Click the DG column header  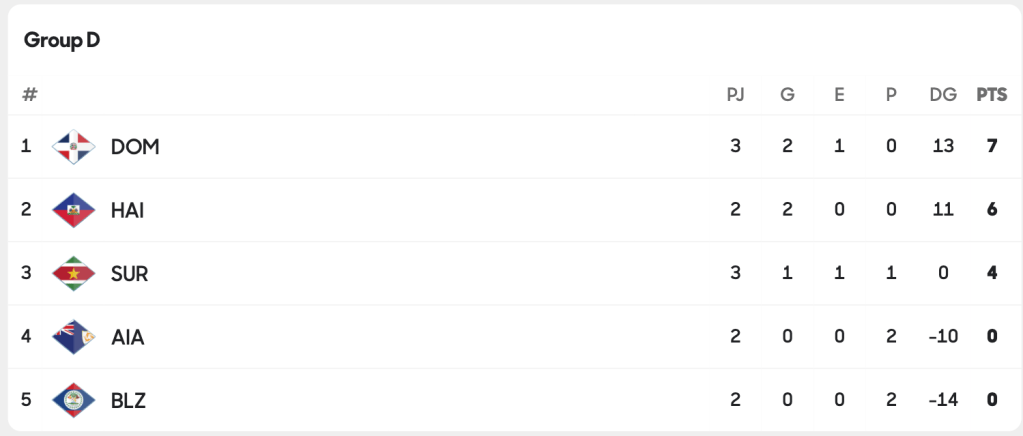(943, 95)
